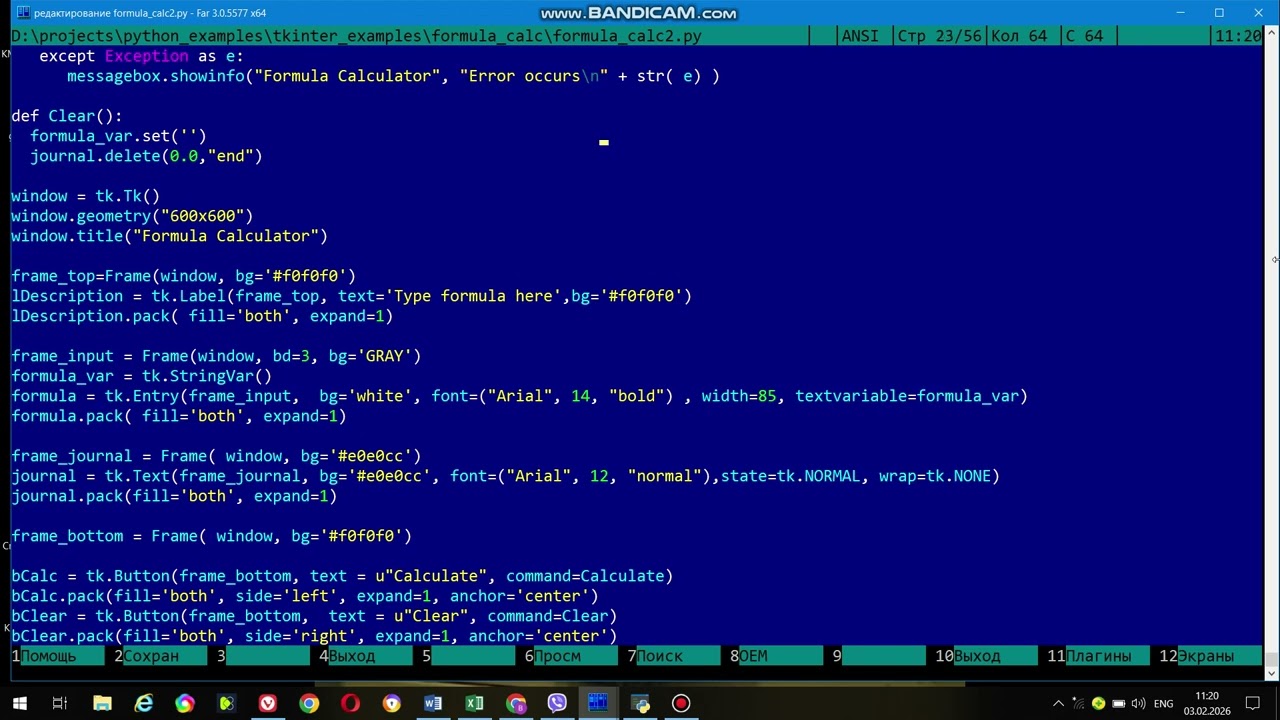Open Microsoft Excel on taskbar
The height and width of the screenshot is (720, 1280).
tap(474, 703)
